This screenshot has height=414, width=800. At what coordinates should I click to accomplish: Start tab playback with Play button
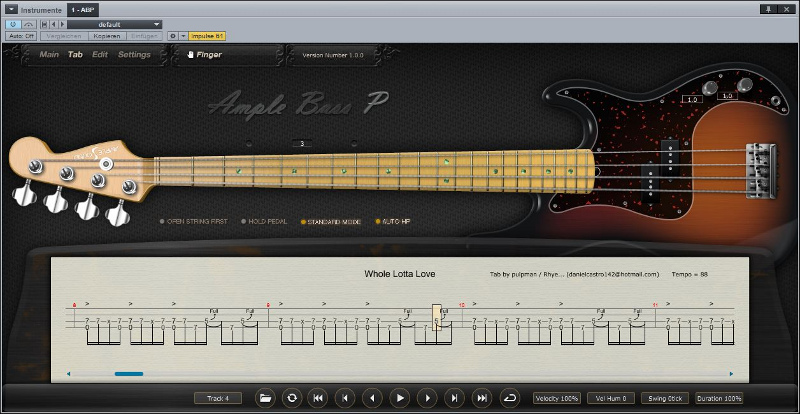tap(400, 398)
